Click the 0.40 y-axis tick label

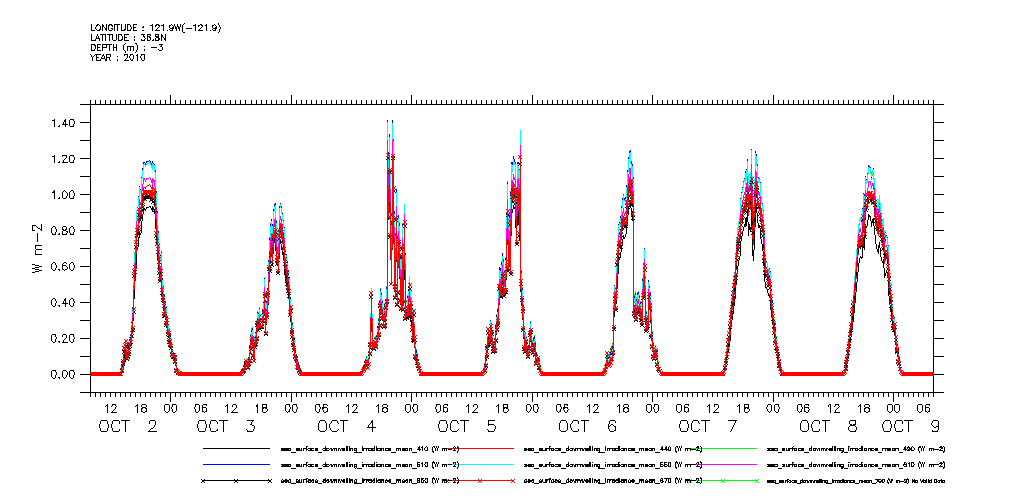(x=63, y=303)
